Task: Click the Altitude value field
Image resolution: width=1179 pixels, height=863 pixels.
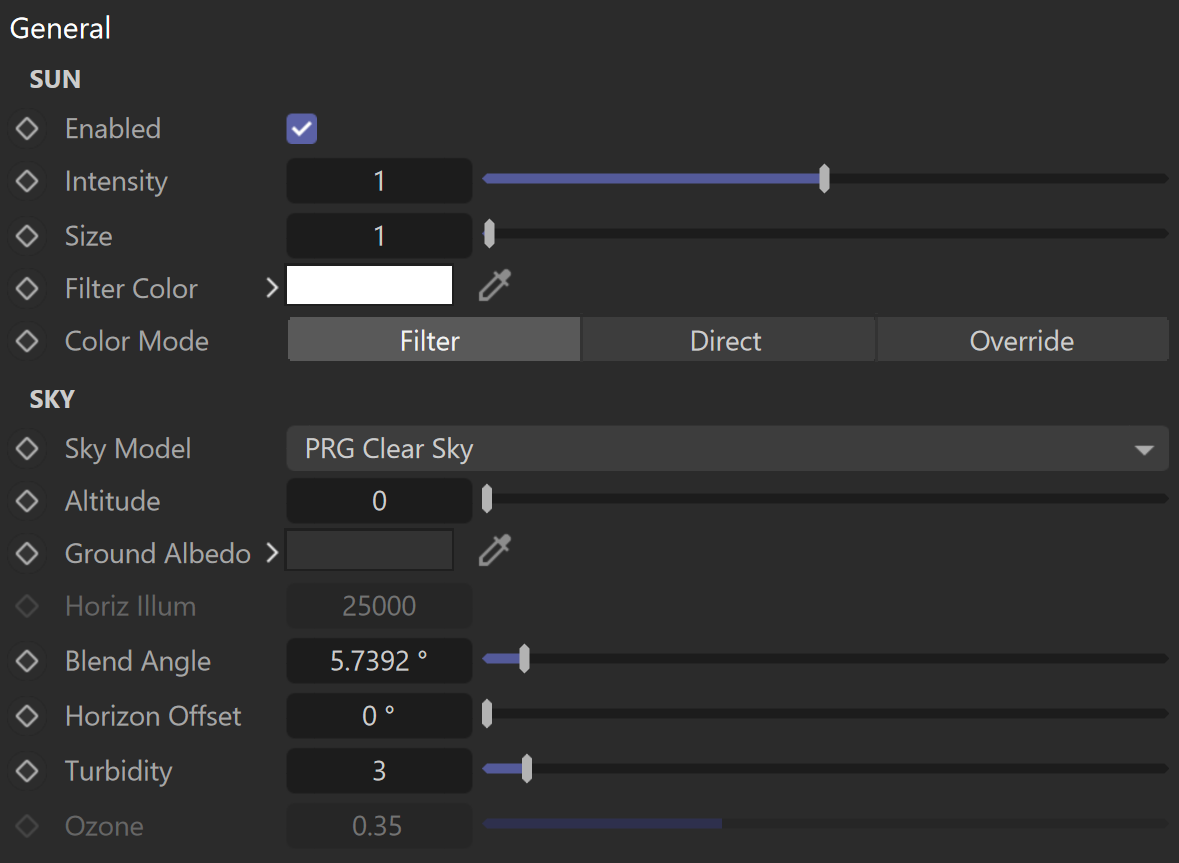Action: (x=379, y=501)
